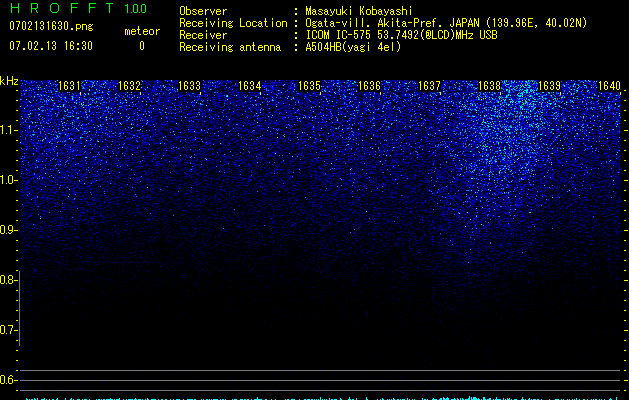Click the 0.6 frequency axis label
This screenshot has height=400, width=629.
coord(8,380)
